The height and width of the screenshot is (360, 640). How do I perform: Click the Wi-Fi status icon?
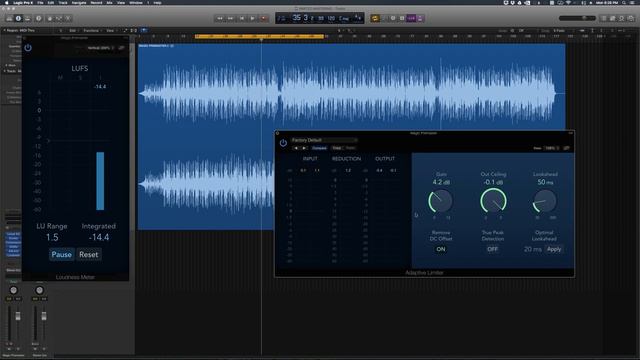click(x=568, y=2)
